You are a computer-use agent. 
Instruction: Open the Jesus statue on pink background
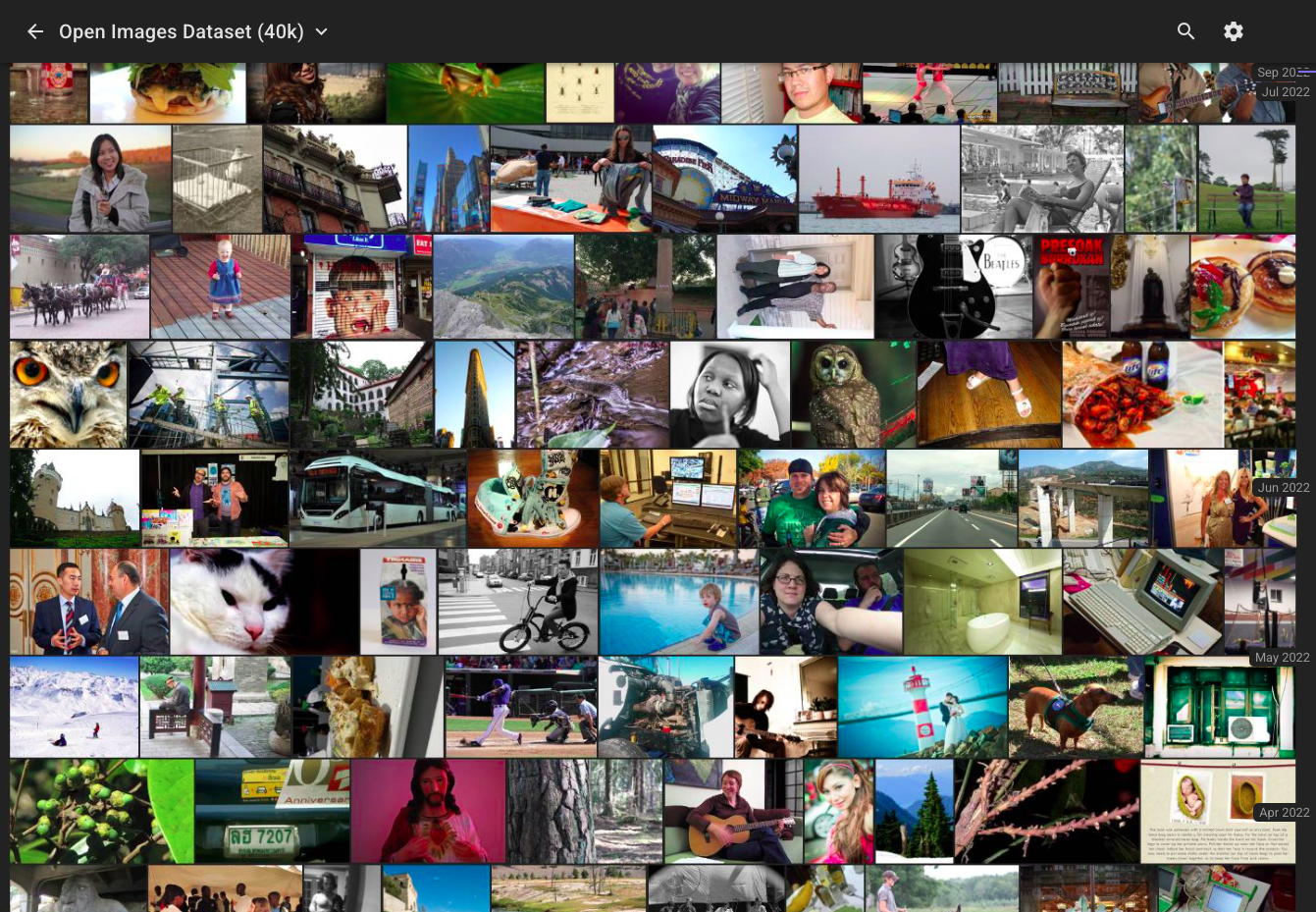429,811
